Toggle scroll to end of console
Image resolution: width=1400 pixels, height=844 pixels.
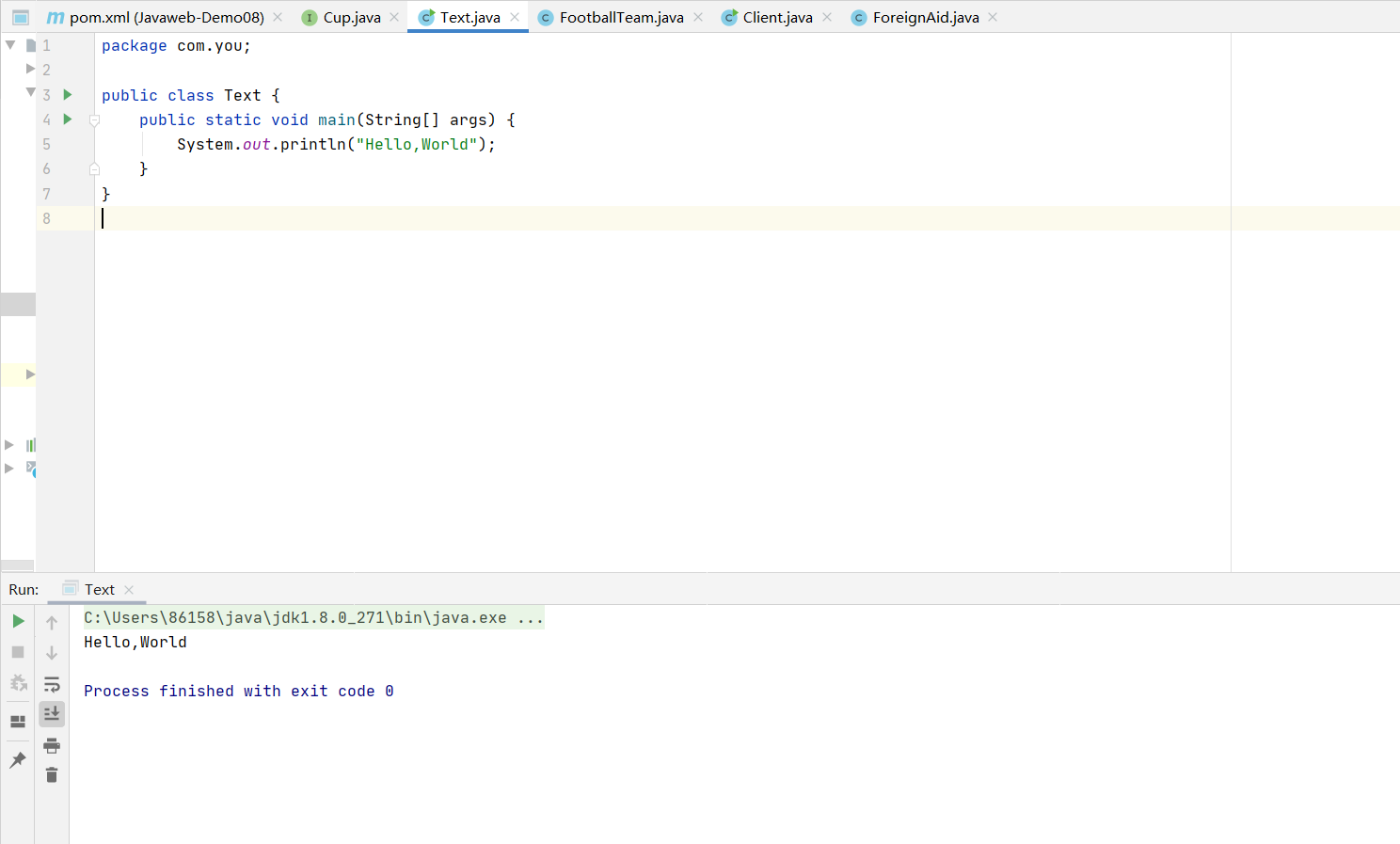[x=52, y=714]
